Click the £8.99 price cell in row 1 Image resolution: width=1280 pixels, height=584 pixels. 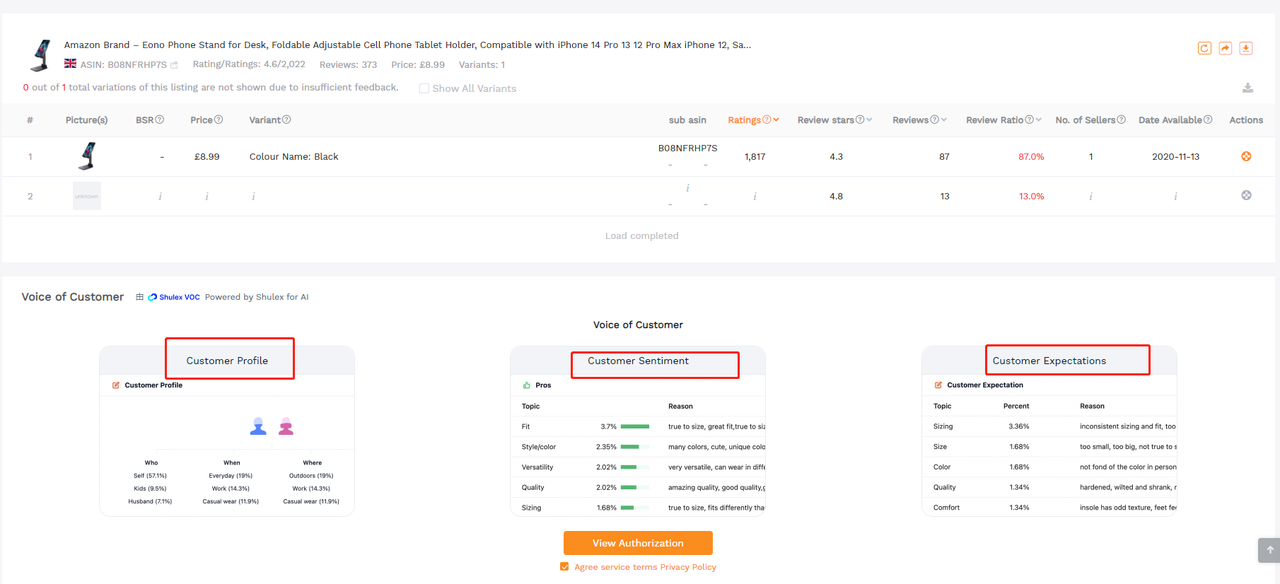coord(207,157)
